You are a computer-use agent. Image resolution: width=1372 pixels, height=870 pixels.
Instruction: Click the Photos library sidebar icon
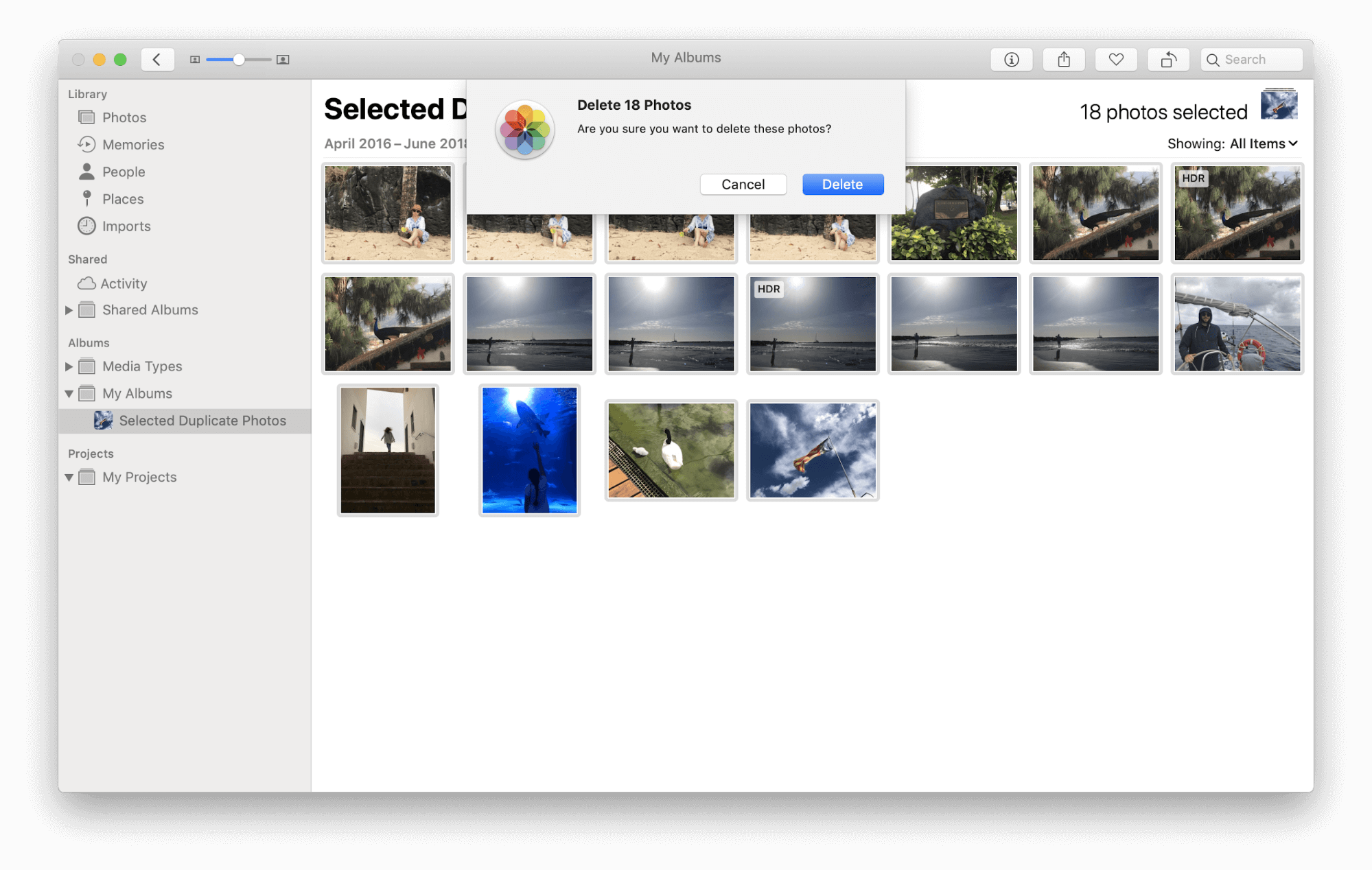click(x=87, y=117)
